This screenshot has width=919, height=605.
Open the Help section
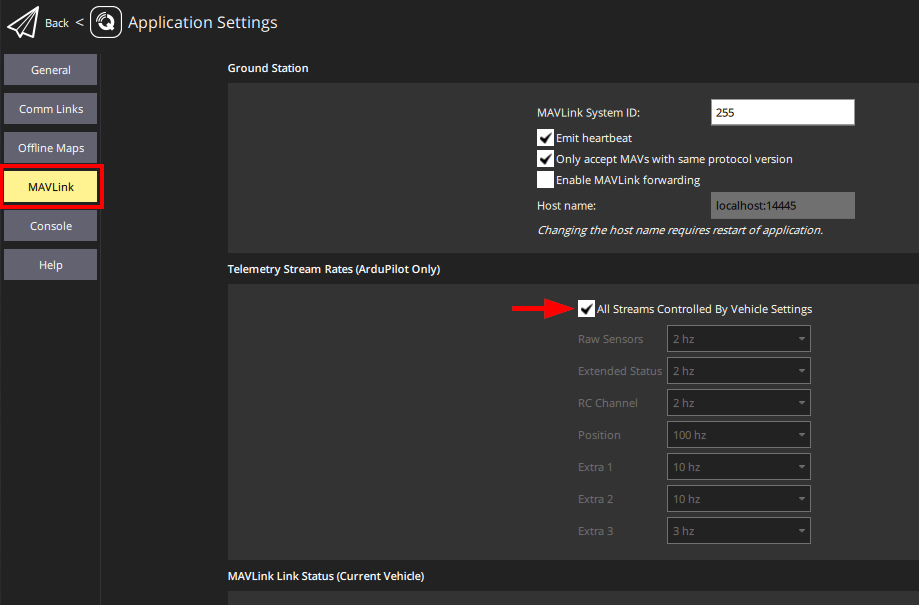(50, 264)
